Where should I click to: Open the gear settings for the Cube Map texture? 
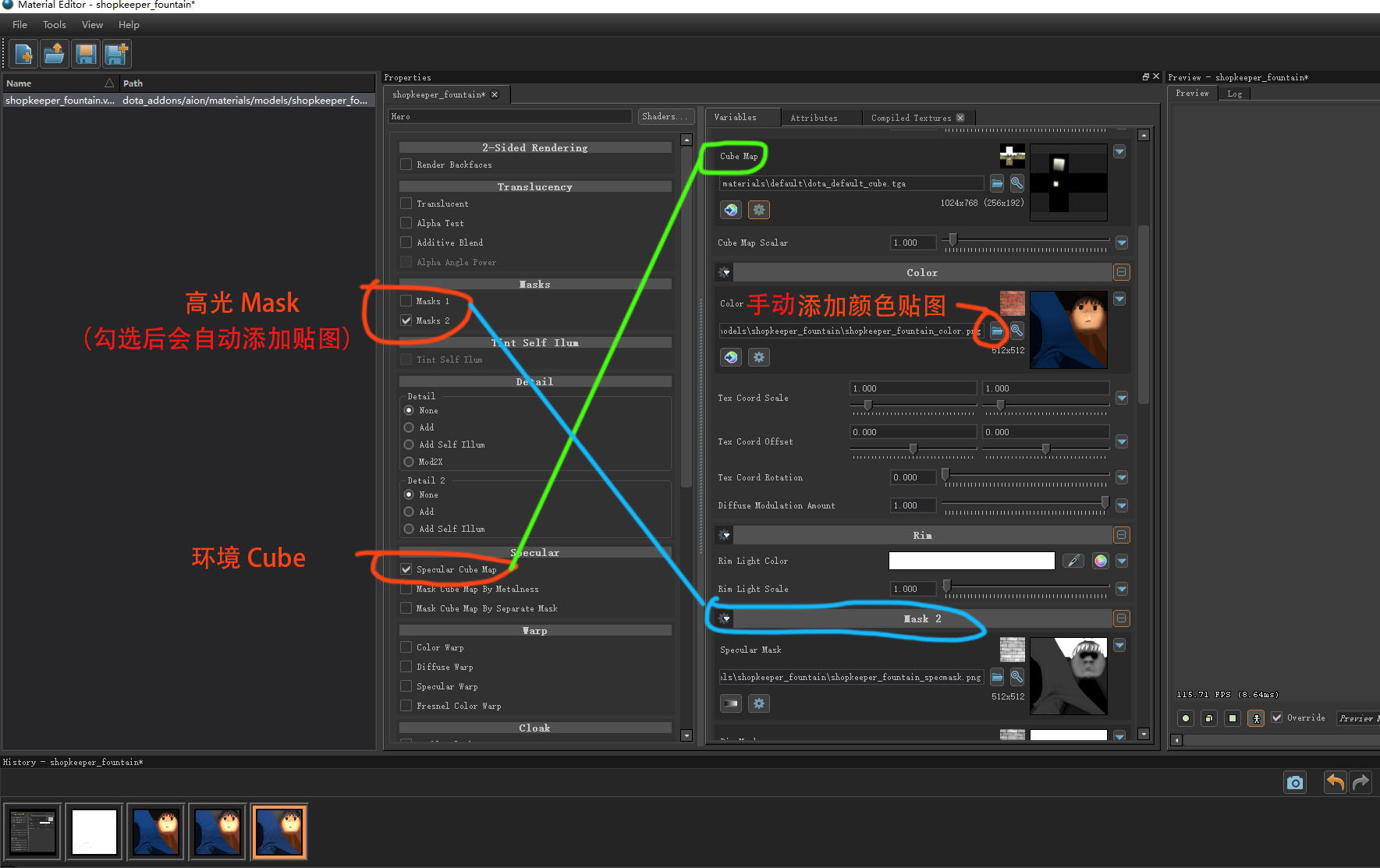tap(757, 209)
